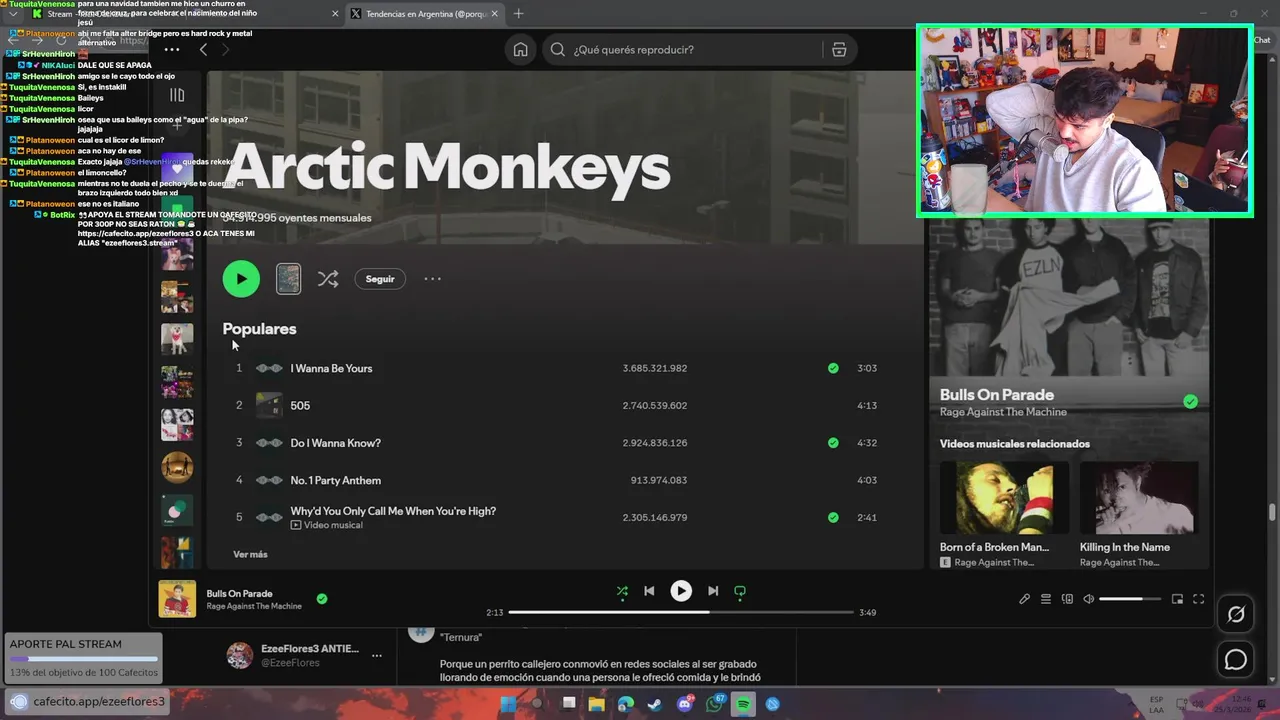Screen dimensions: 1280x720
Task: Open Born of a Broken Man video thumbnail
Action: (x=1004, y=498)
